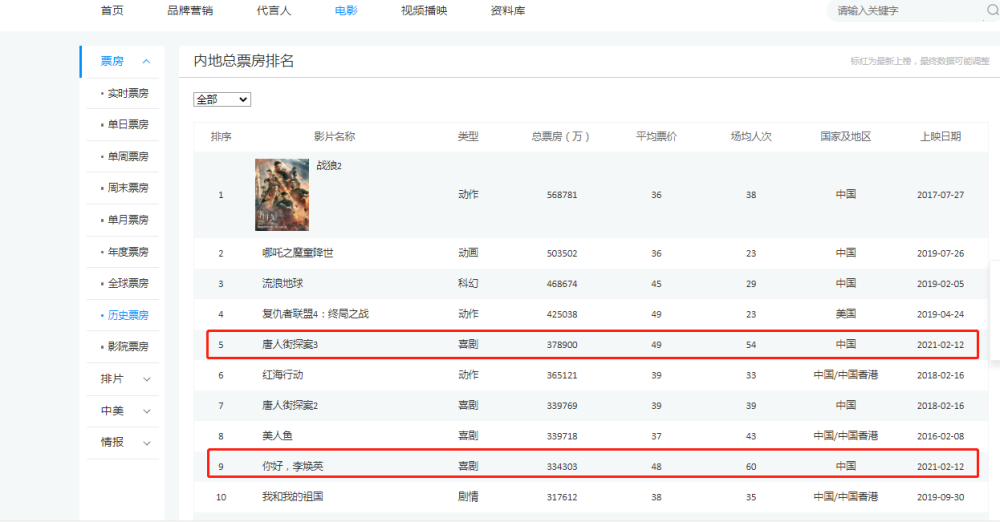
Task: Click box office value 365121
Action: (x=562, y=375)
